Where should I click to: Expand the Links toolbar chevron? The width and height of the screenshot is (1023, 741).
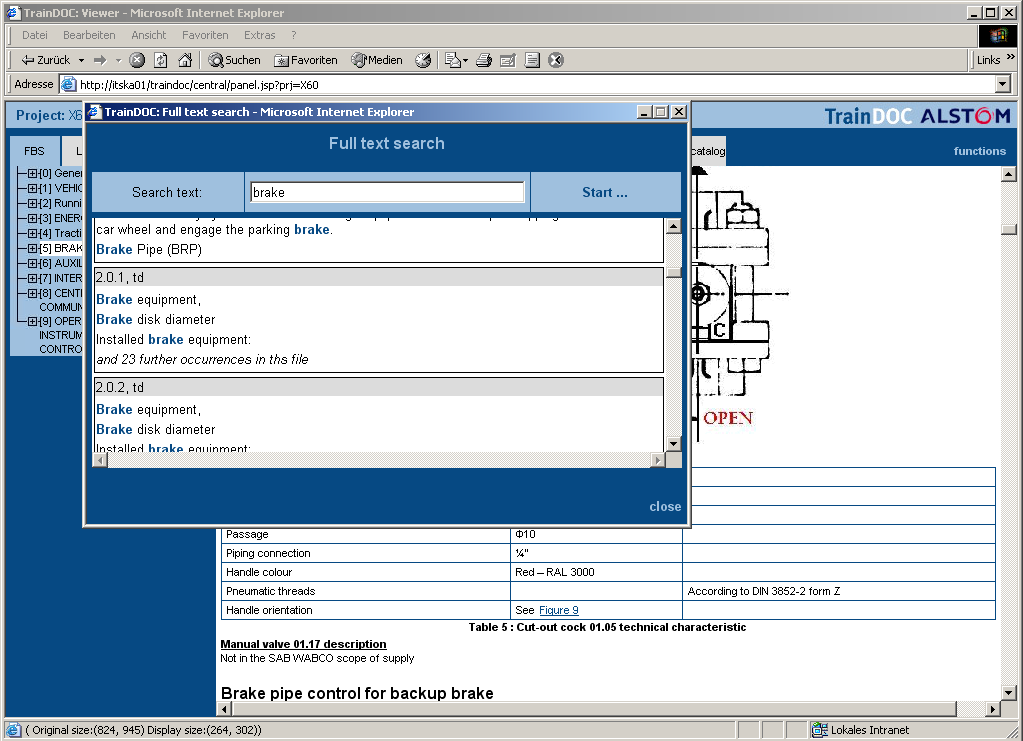point(1011,57)
